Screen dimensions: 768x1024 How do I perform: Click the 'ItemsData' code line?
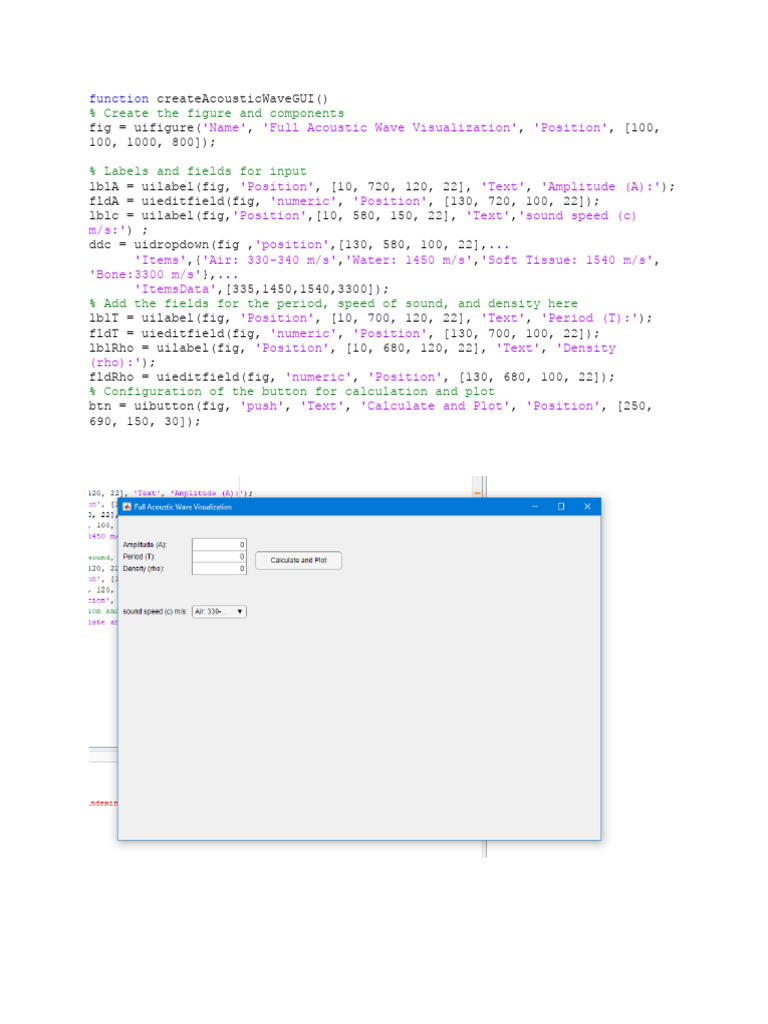261,289
